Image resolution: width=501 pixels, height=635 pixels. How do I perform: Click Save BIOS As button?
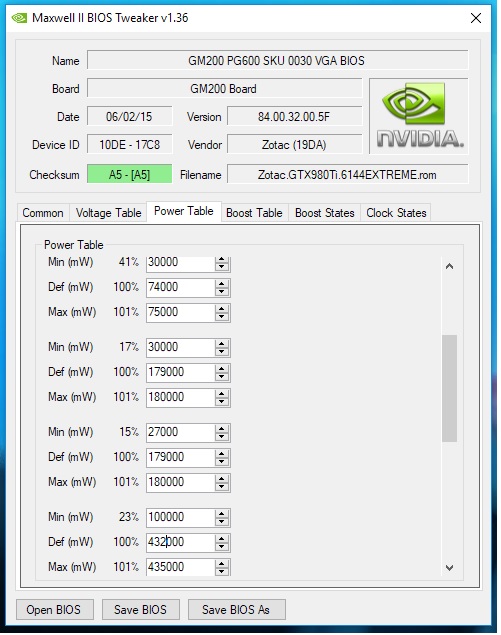[x=237, y=609]
